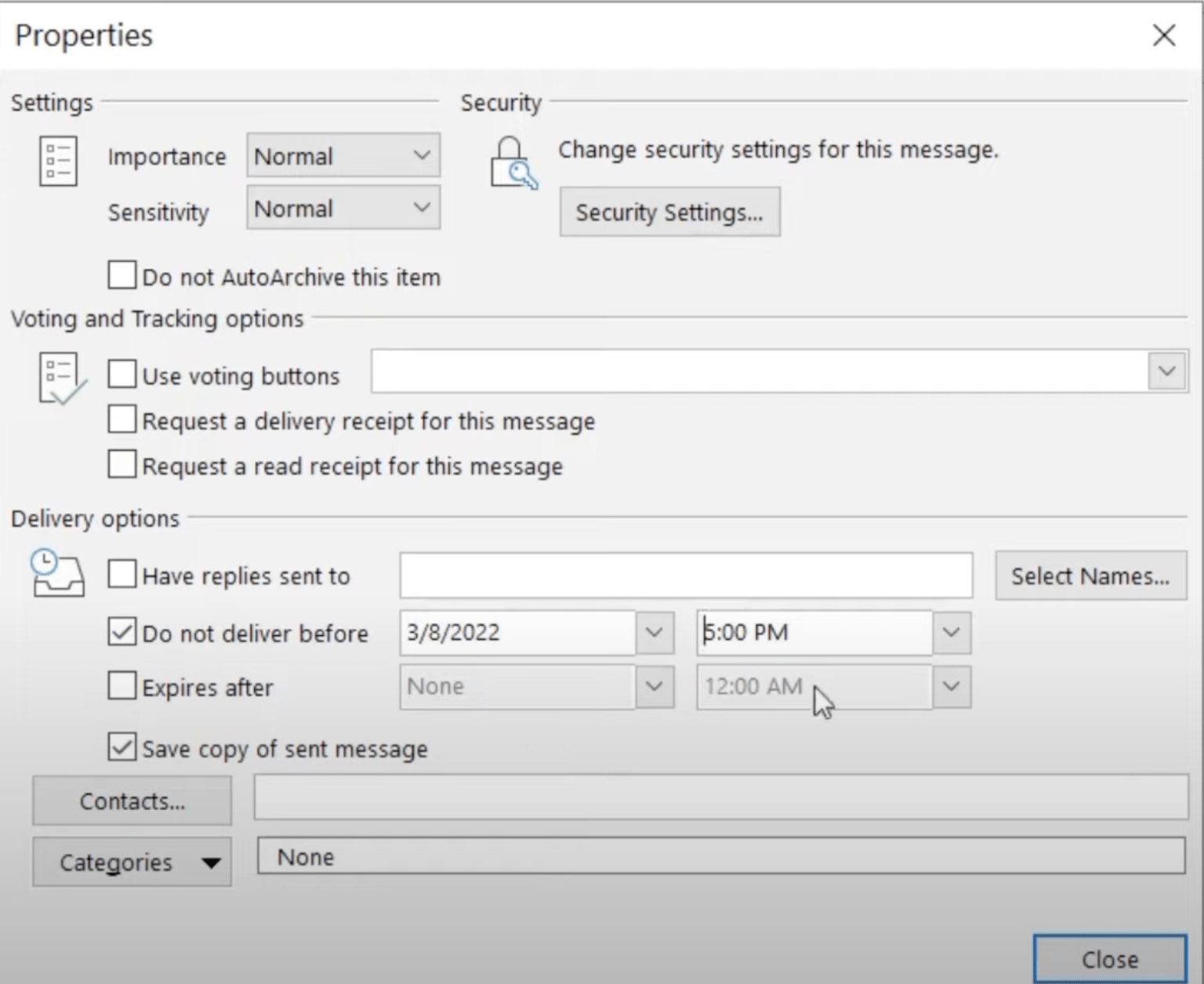
Task: Open the delivery date picker dropdown
Action: click(654, 632)
